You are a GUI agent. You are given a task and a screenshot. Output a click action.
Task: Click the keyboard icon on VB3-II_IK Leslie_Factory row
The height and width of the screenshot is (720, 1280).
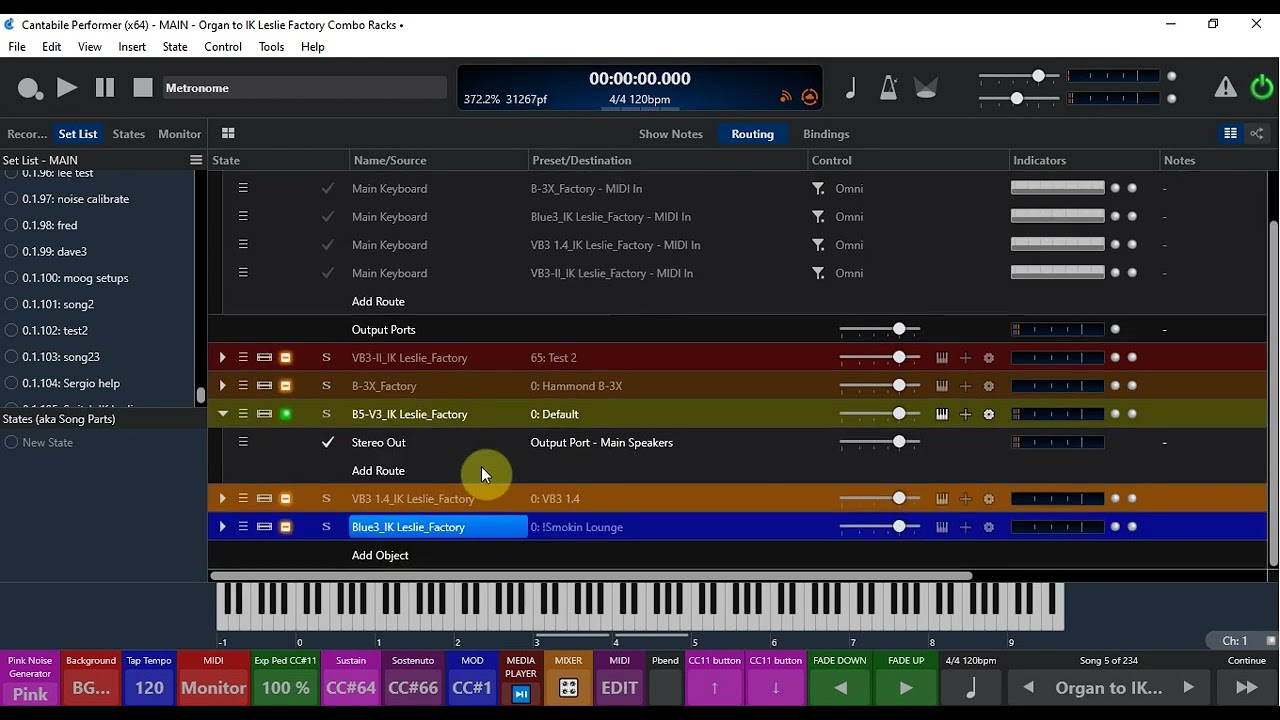(x=941, y=358)
